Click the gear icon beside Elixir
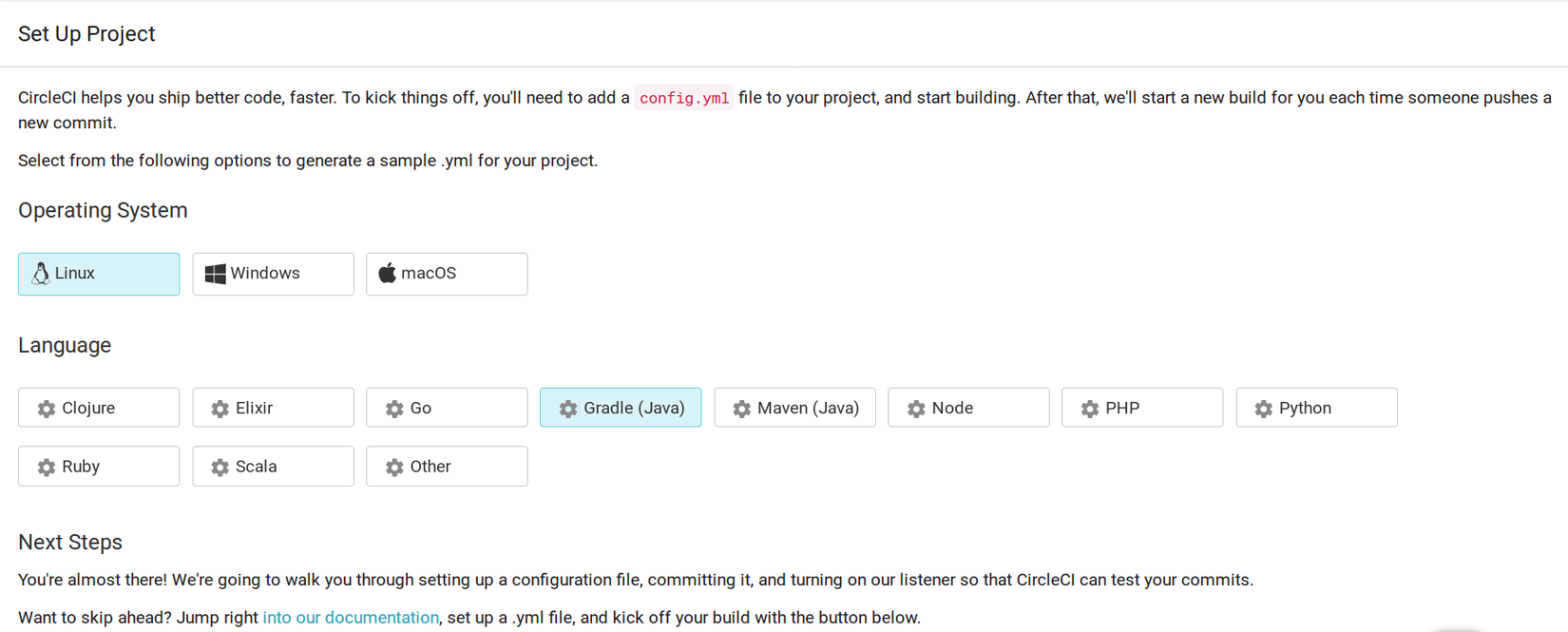The image size is (1568, 632). click(x=220, y=409)
